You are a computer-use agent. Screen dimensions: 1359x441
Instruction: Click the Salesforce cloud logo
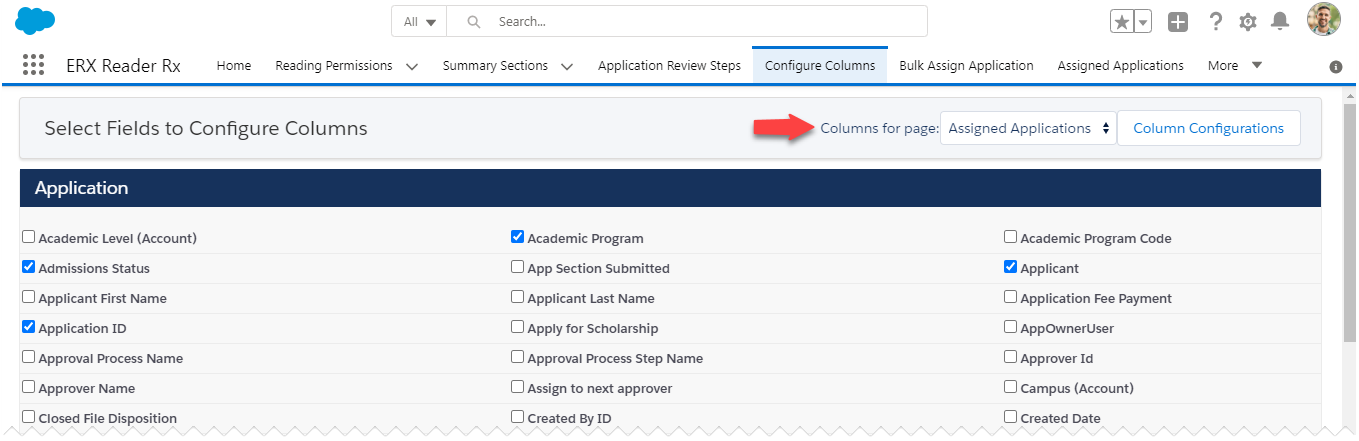click(35, 20)
